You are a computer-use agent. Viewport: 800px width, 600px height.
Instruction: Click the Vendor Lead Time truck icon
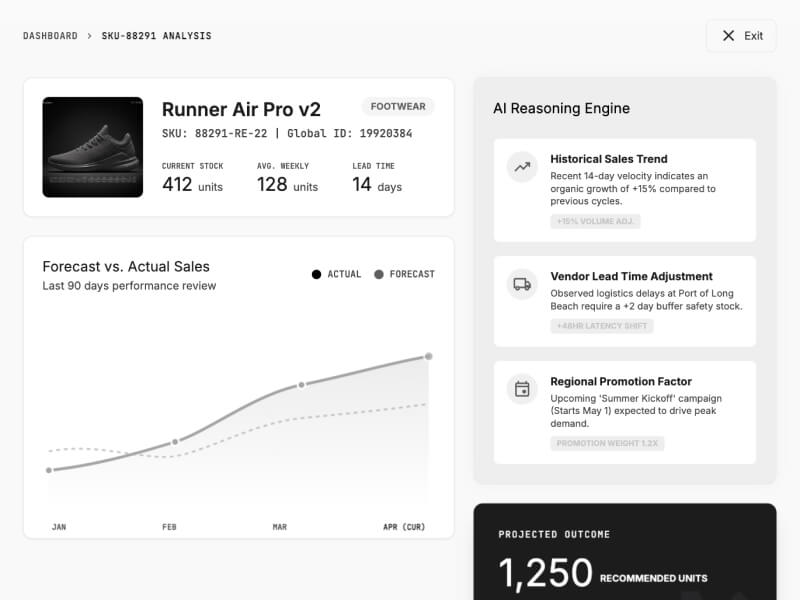tap(522, 284)
